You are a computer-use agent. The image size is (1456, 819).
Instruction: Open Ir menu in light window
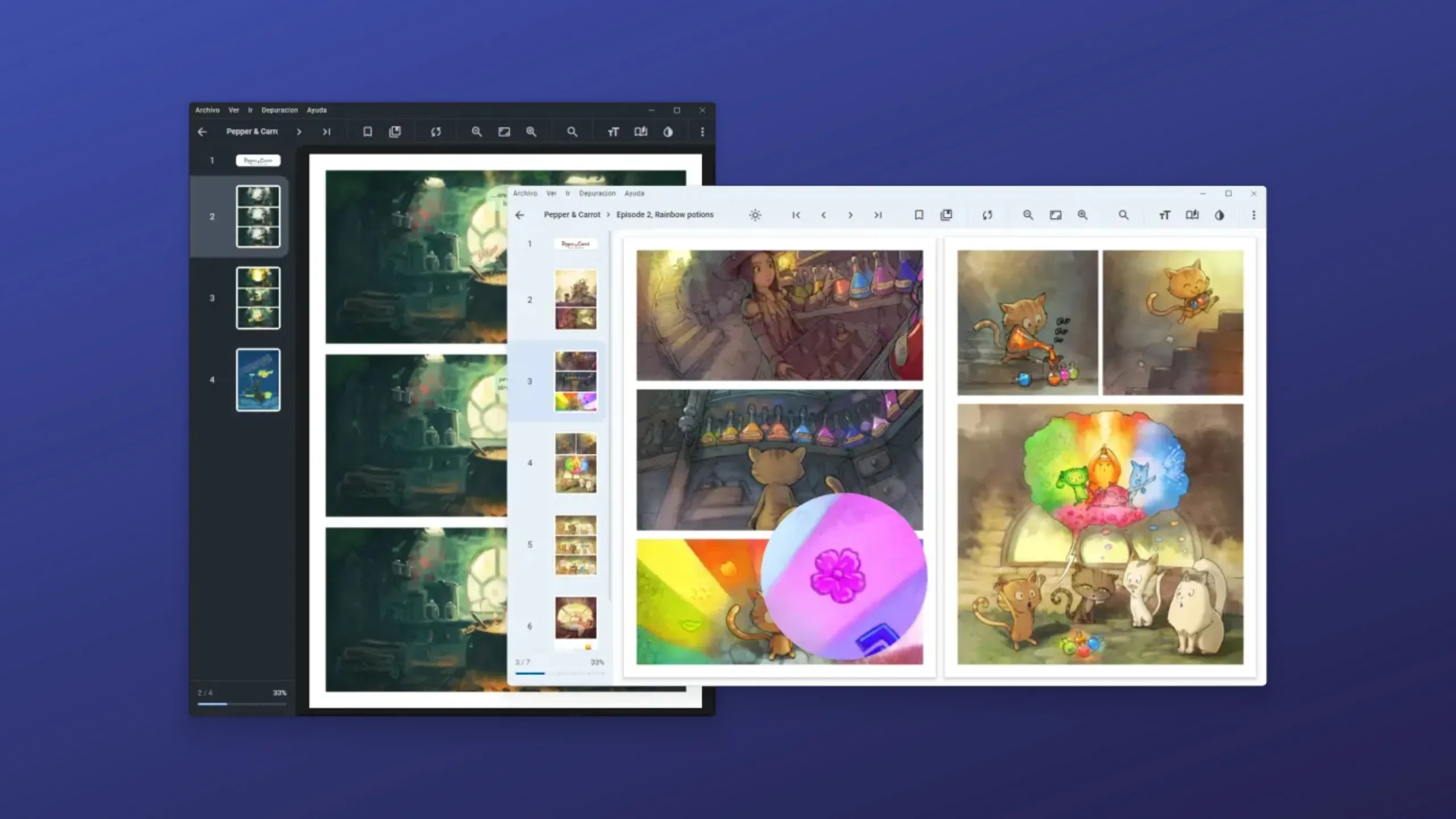568,193
